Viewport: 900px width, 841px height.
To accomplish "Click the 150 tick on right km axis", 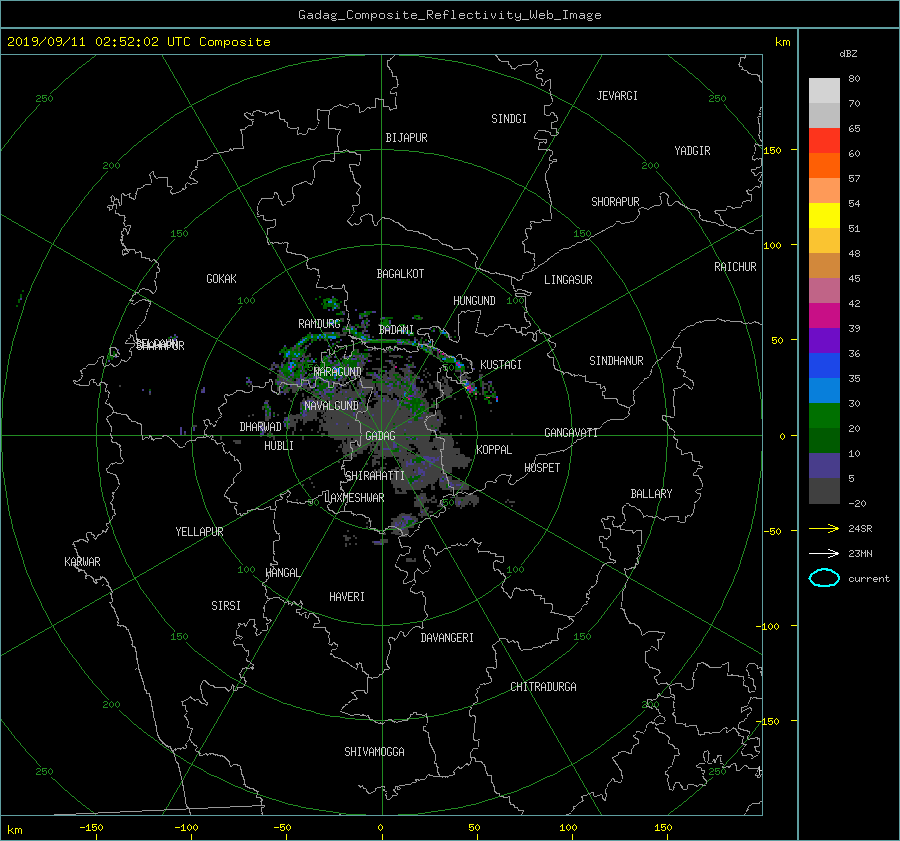I will click(773, 150).
